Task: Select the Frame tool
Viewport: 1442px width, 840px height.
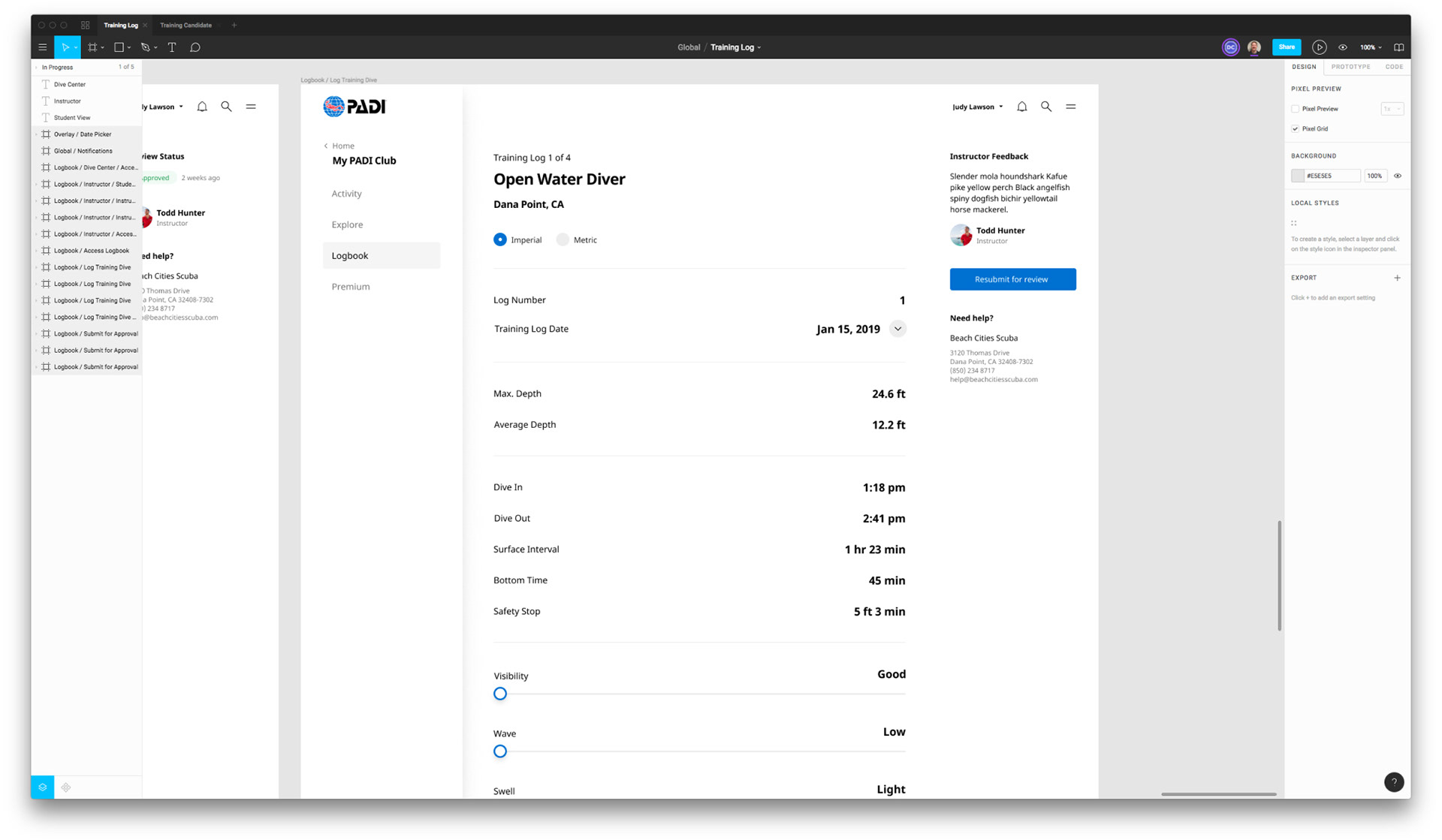Action: [x=92, y=47]
